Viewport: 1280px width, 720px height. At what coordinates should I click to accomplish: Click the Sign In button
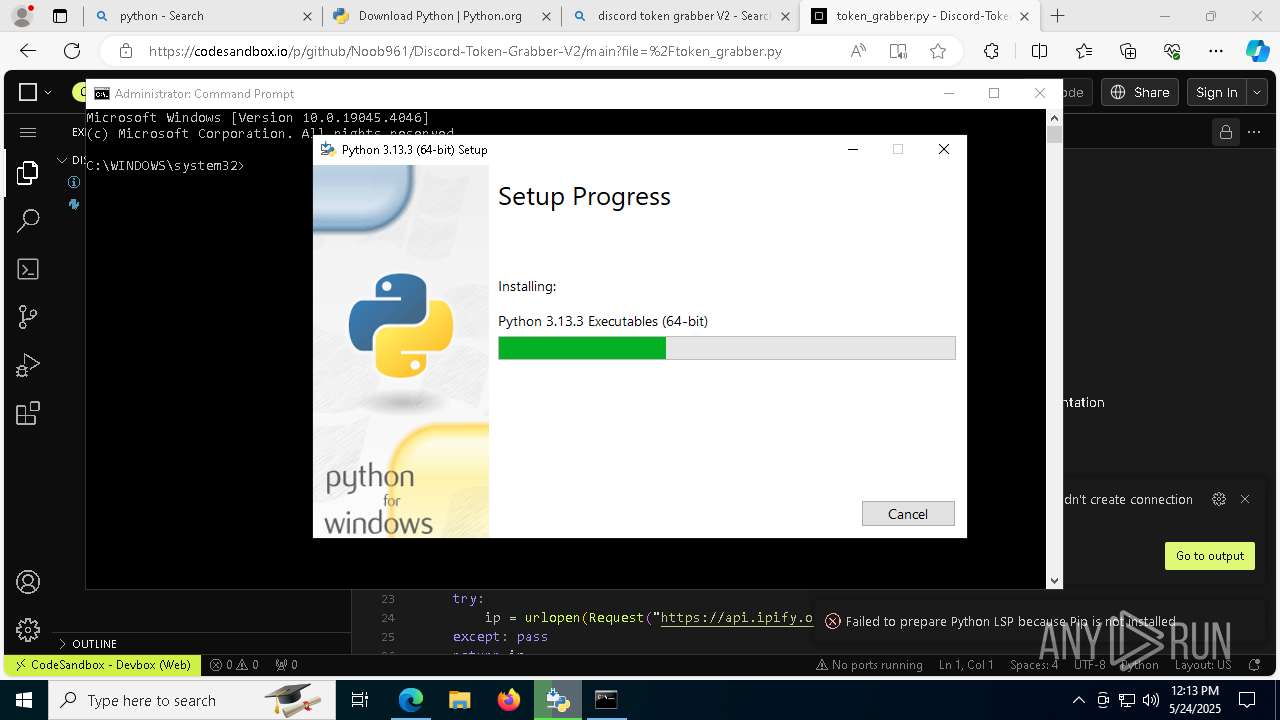(1216, 92)
